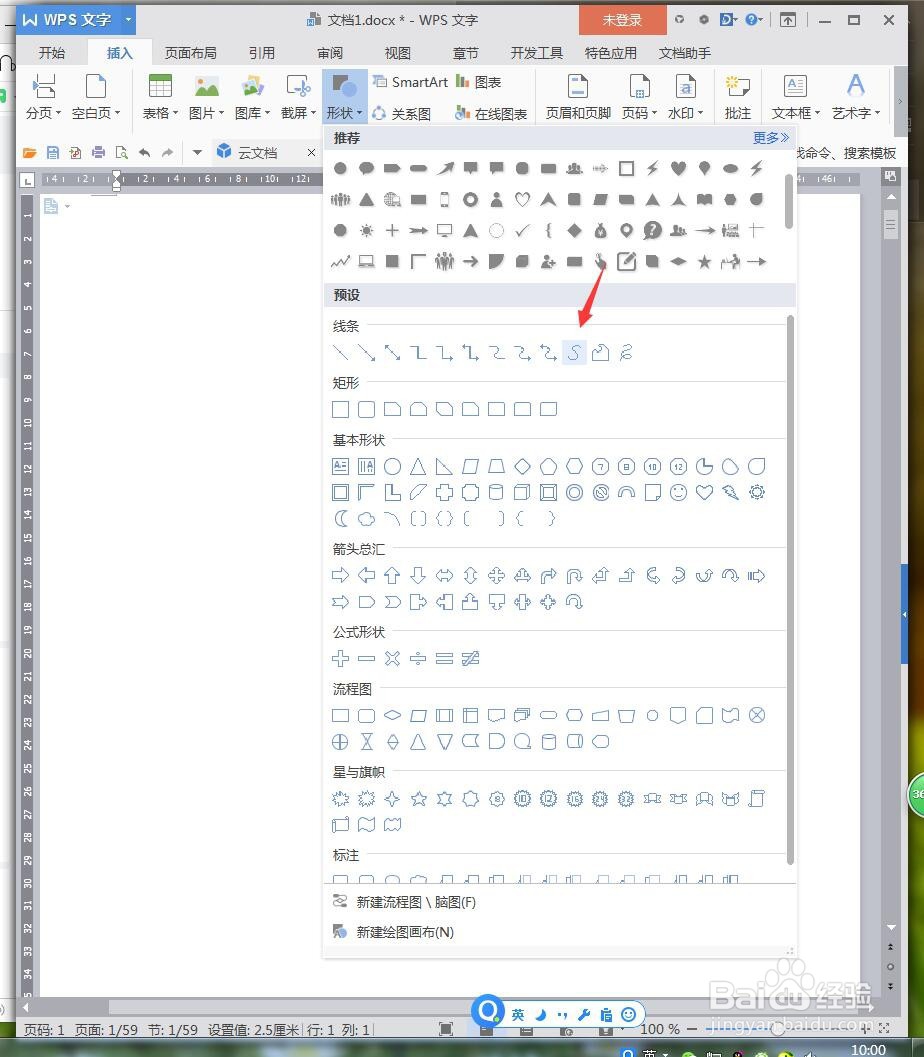Insert the plus equation shape

pyautogui.click(x=340, y=659)
